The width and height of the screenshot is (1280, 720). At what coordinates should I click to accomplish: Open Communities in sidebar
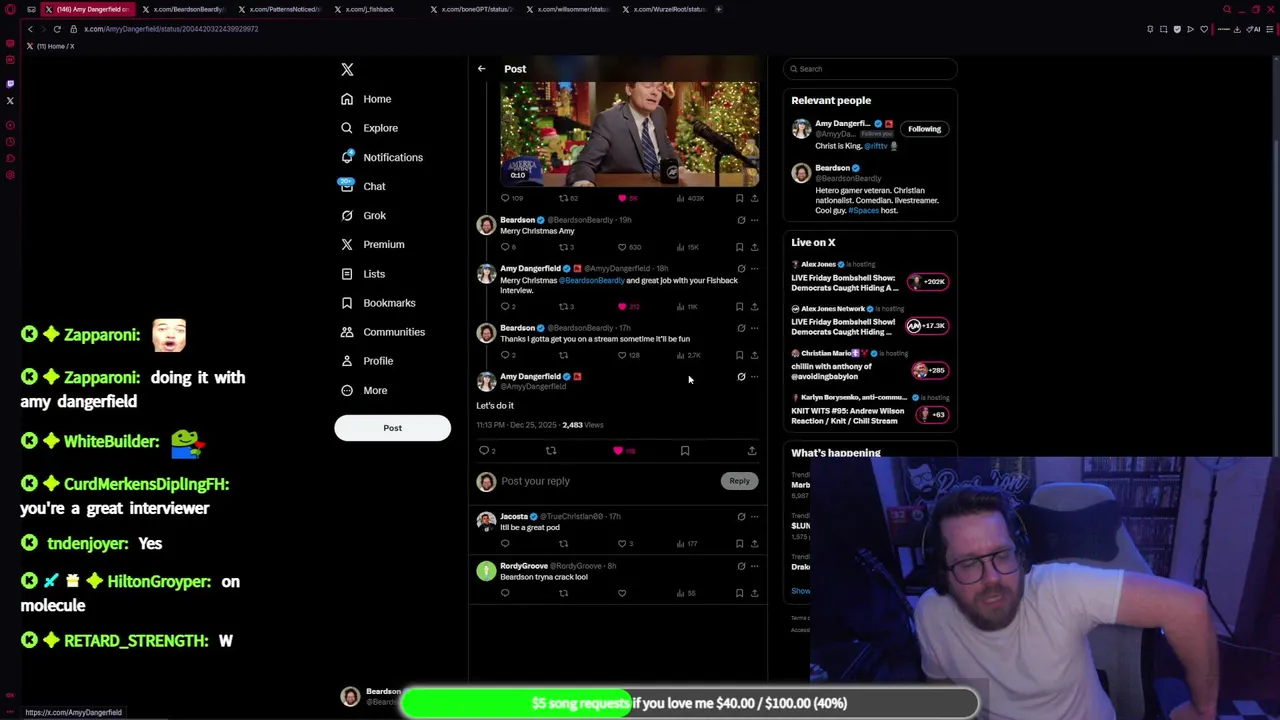click(383, 331)
